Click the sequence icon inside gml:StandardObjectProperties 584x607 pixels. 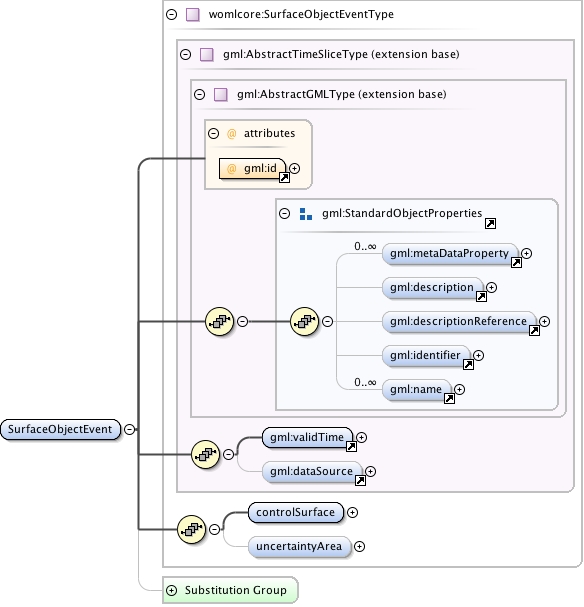click(x=305, y=321)
